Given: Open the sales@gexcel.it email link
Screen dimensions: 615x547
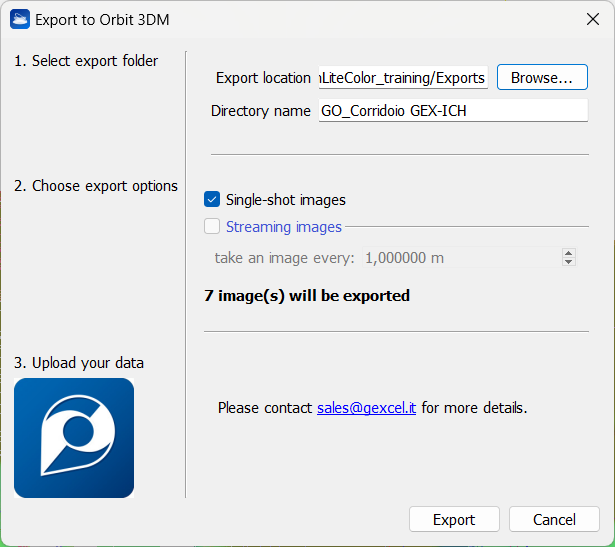Looking at the screenshot, I should [x=367, y=408].
